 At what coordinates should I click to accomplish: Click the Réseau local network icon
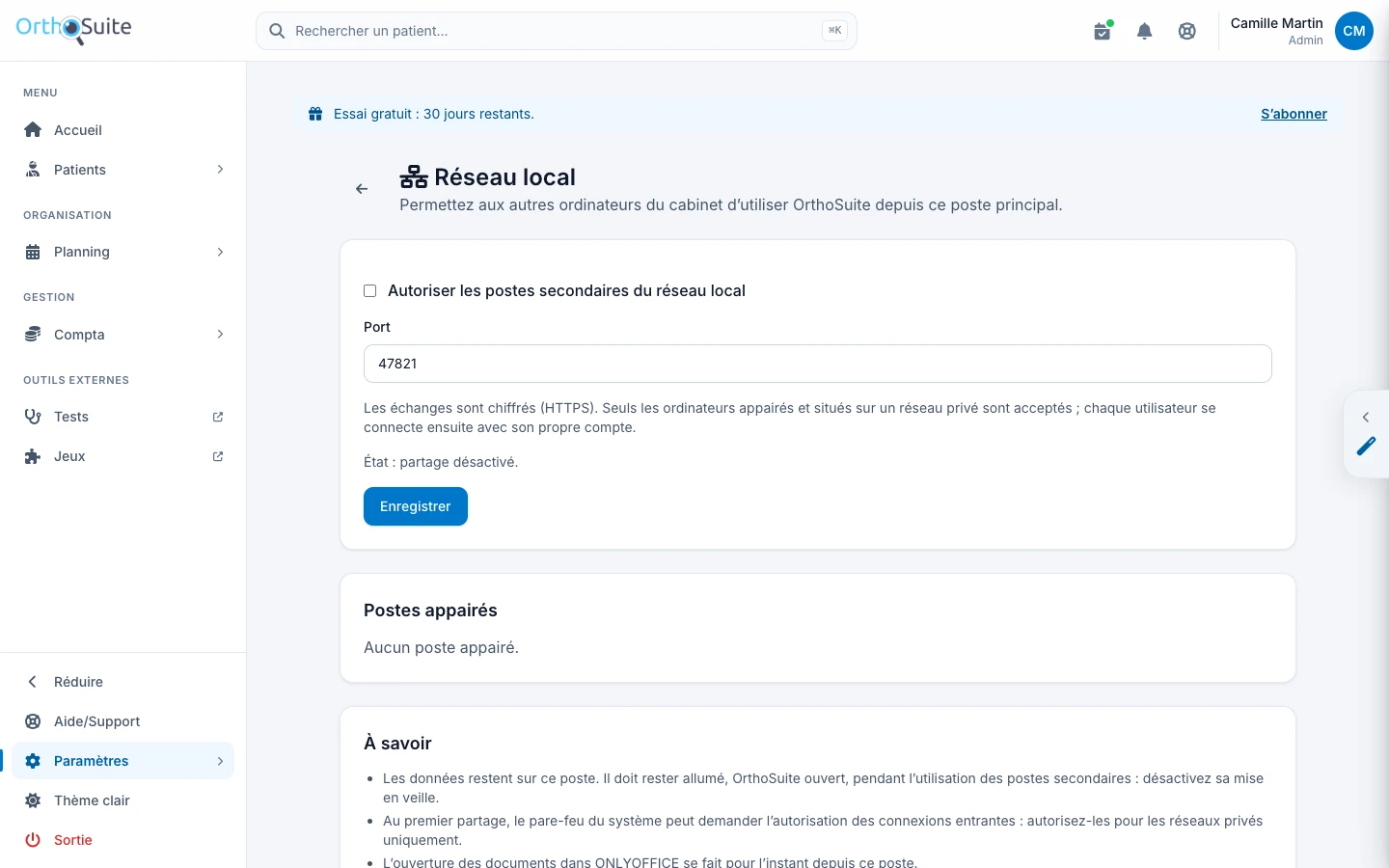[x=414, y=177]
